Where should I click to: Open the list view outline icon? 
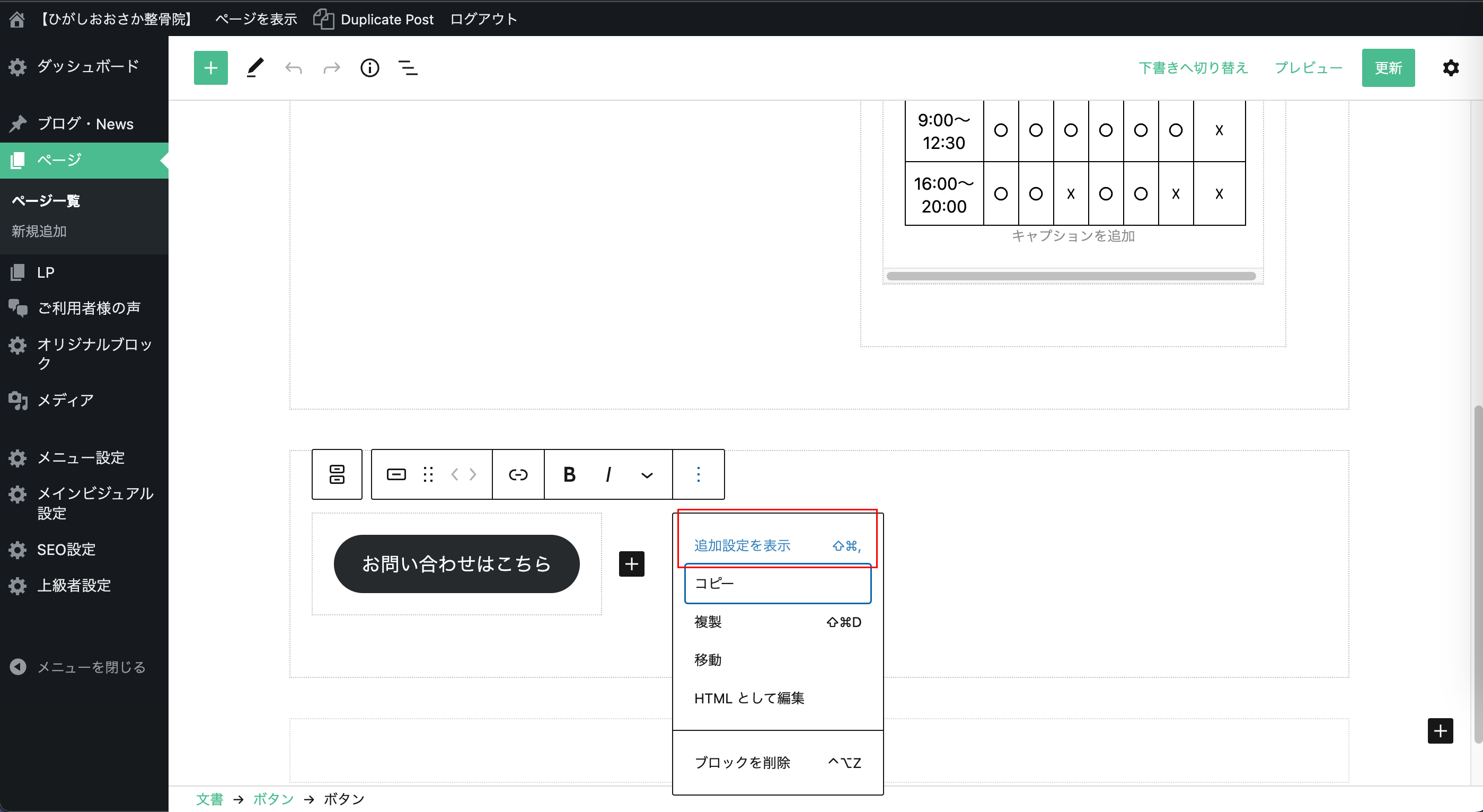coord(408,68)
